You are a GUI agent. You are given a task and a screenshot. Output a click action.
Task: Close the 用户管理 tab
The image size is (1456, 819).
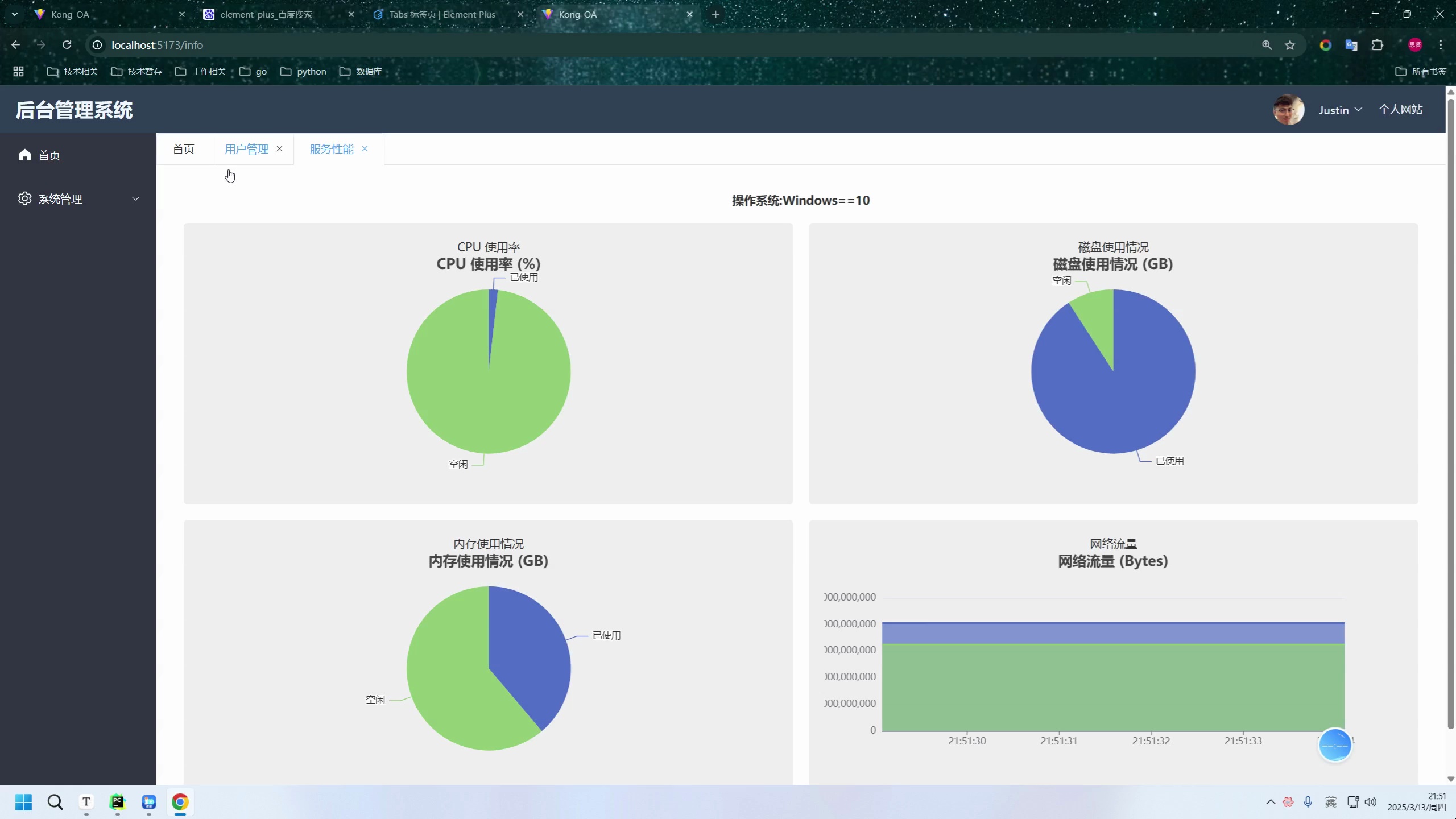tap(279, 148)
